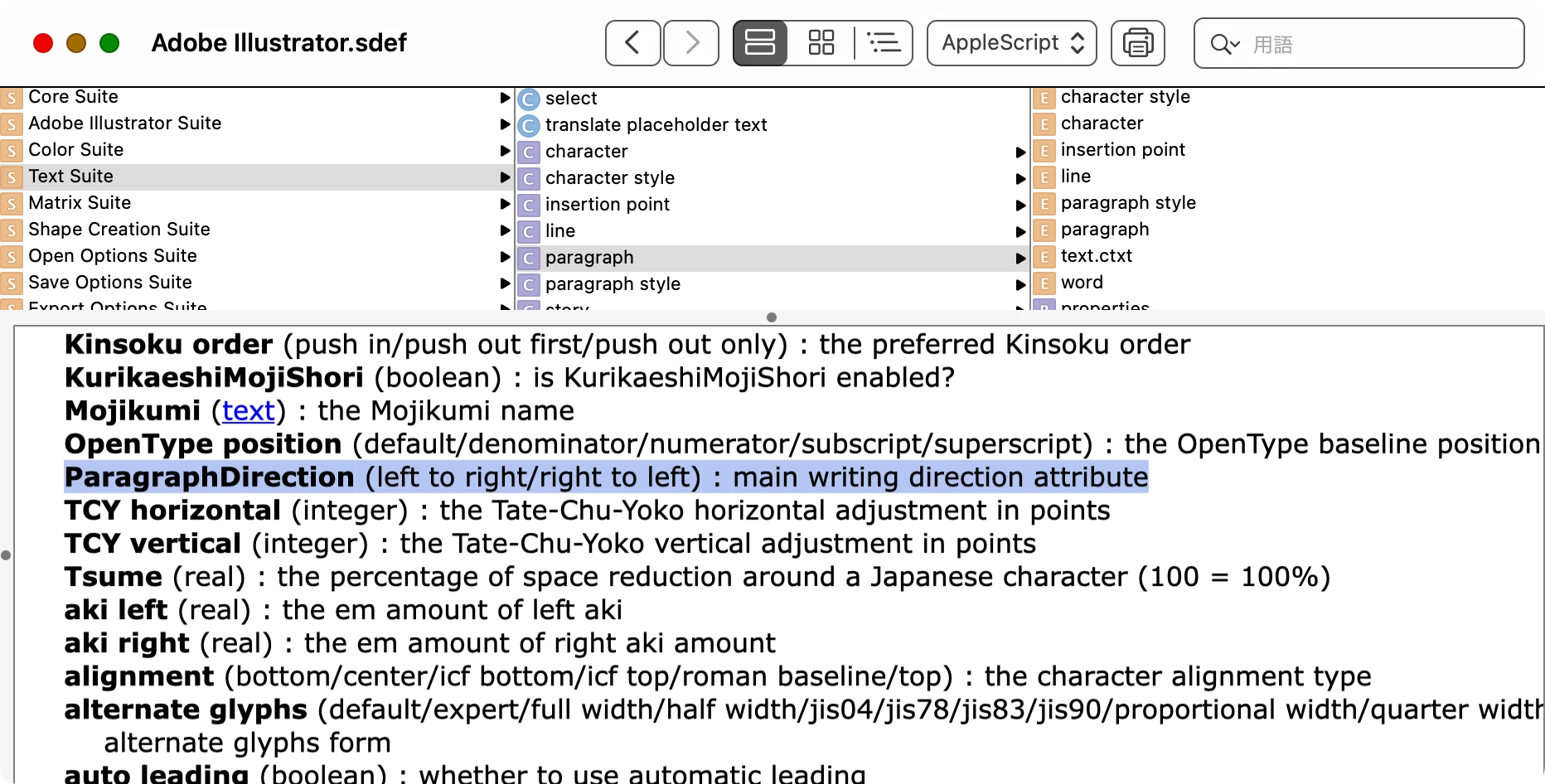The width and height of the screenshot is (1545, 784).
Task: Click E element icon beside character style
Action: point(1044,99)
